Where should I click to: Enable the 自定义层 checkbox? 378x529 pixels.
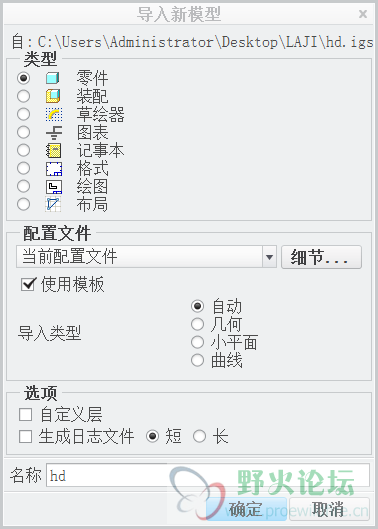(x=25, y=414)
